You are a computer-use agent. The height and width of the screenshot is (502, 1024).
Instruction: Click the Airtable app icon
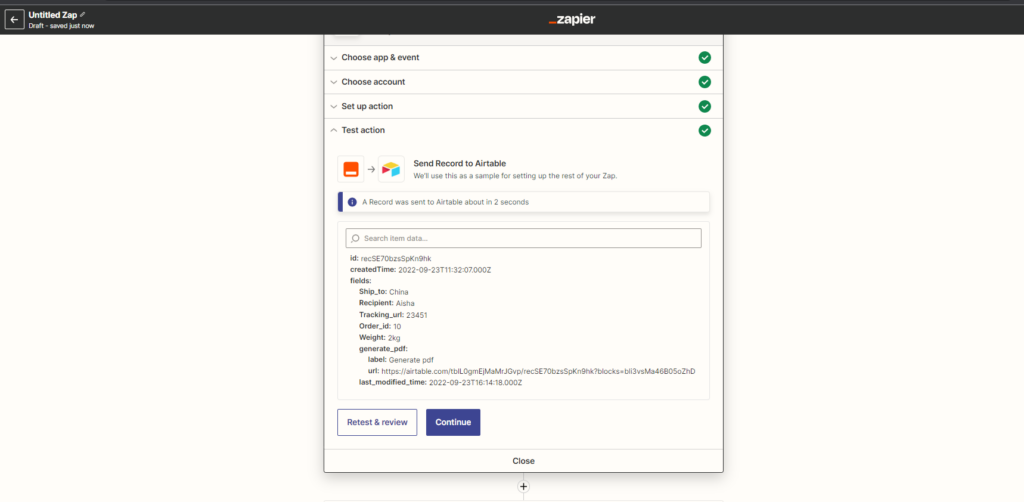click(x=391, y=169)
